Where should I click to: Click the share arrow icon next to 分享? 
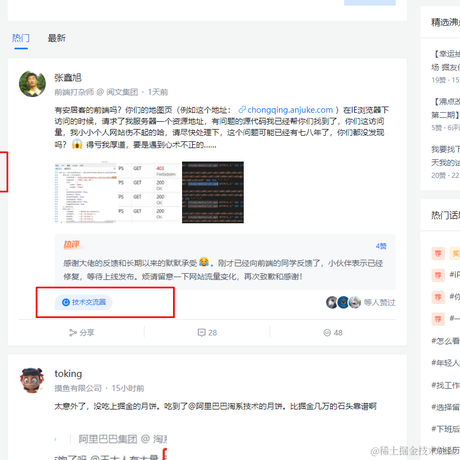pyautogui.click(x=73, y=333)
